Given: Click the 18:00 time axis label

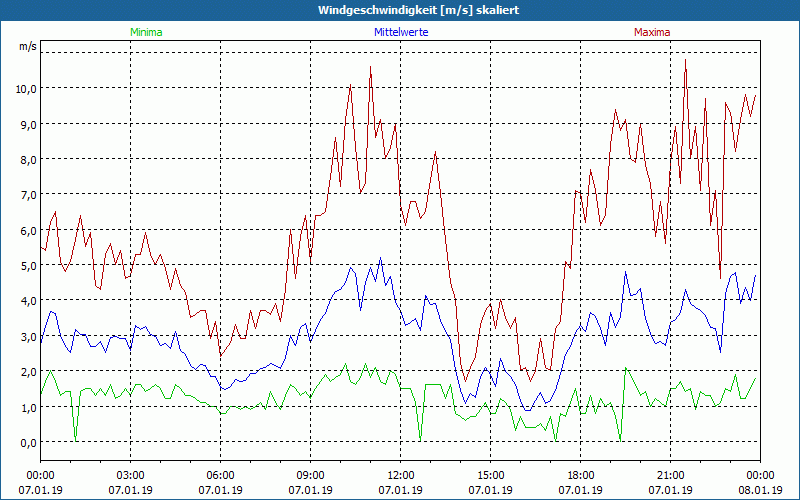Looking at the screenshot, I should click(581, 476).
